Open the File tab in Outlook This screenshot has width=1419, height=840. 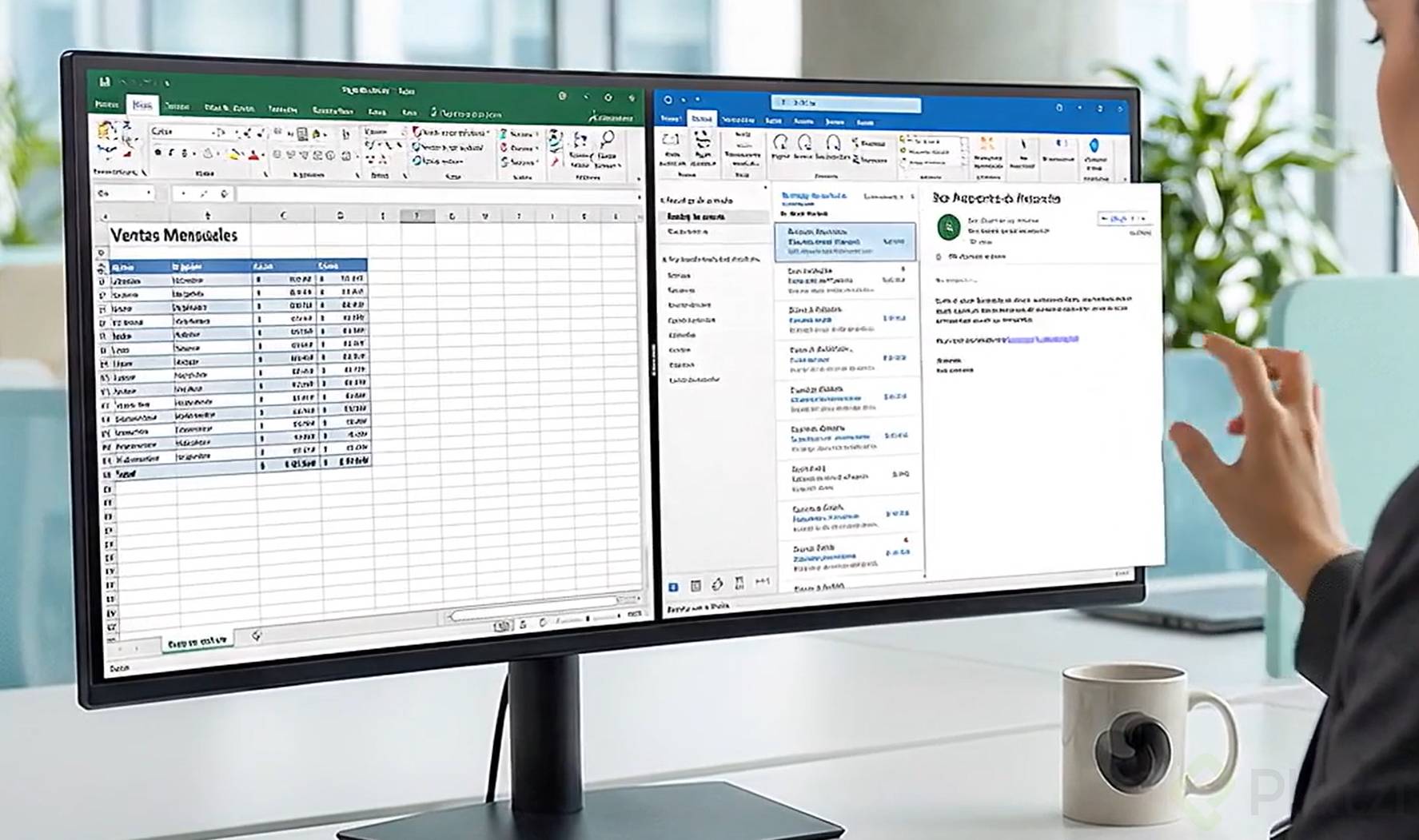pyautogui.click(x=670, y=119)
